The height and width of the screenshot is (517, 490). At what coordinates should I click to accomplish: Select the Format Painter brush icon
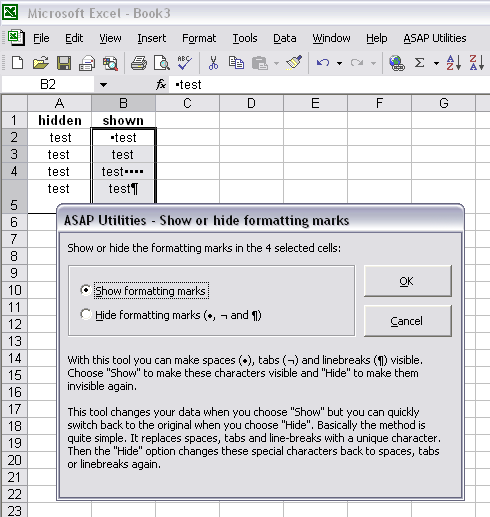(x=294, y=62)
